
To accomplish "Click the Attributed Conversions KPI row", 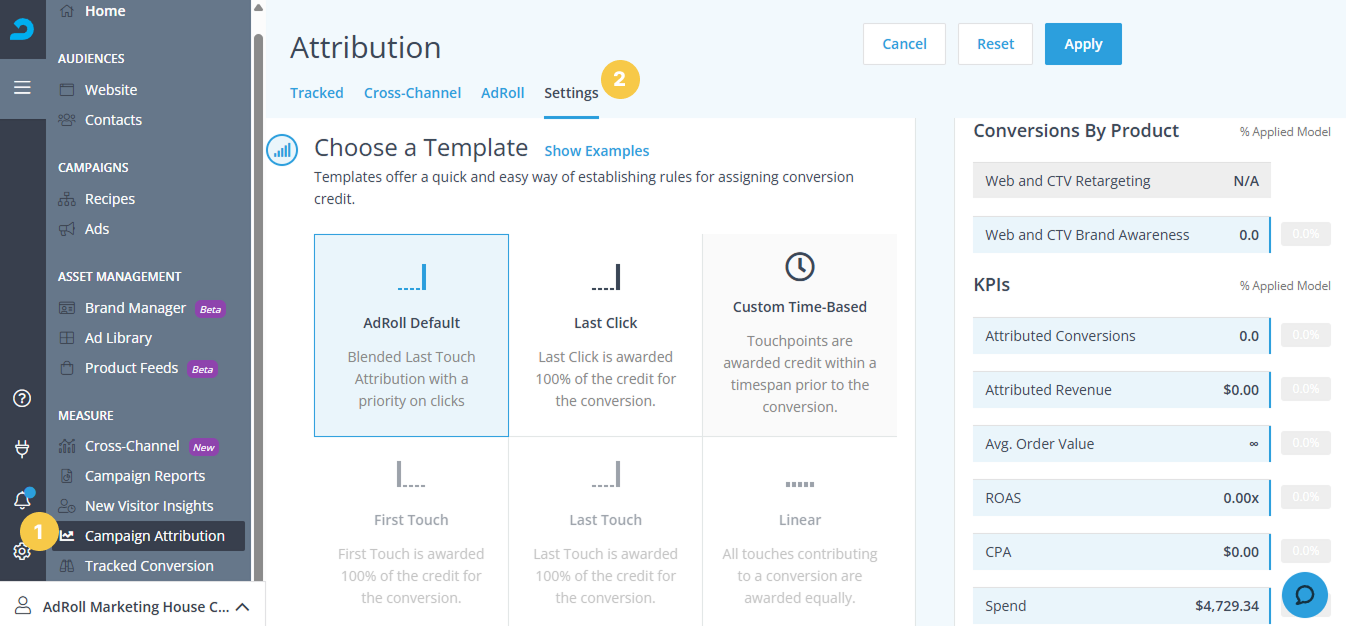I will point(1122,336).
